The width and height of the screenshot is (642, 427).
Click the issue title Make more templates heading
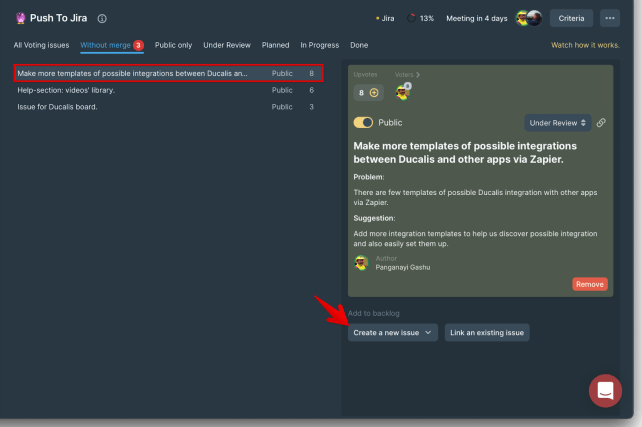point(465,153)
